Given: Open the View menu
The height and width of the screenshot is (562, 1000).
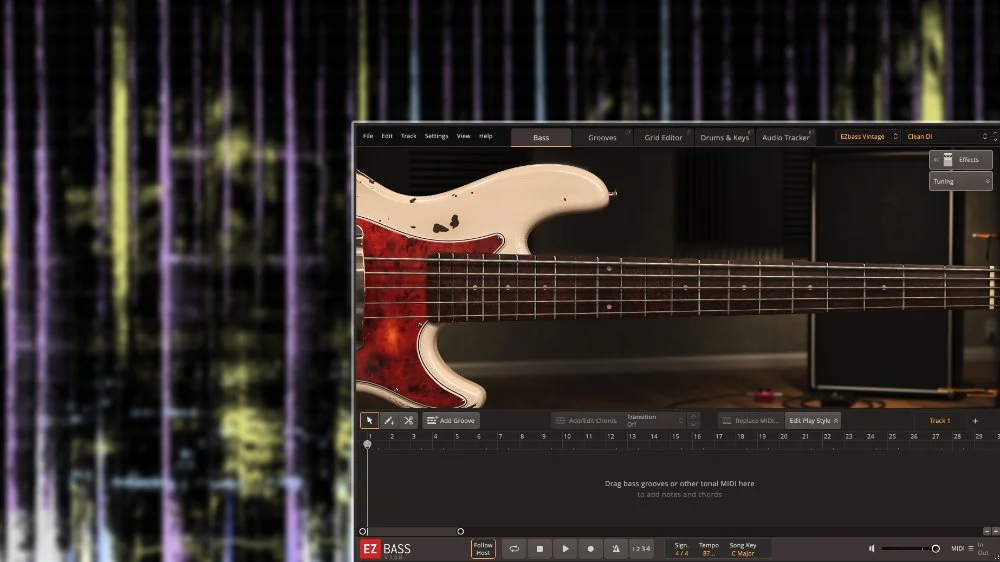Looking at the screenshot, I should (x=463, y=136).
